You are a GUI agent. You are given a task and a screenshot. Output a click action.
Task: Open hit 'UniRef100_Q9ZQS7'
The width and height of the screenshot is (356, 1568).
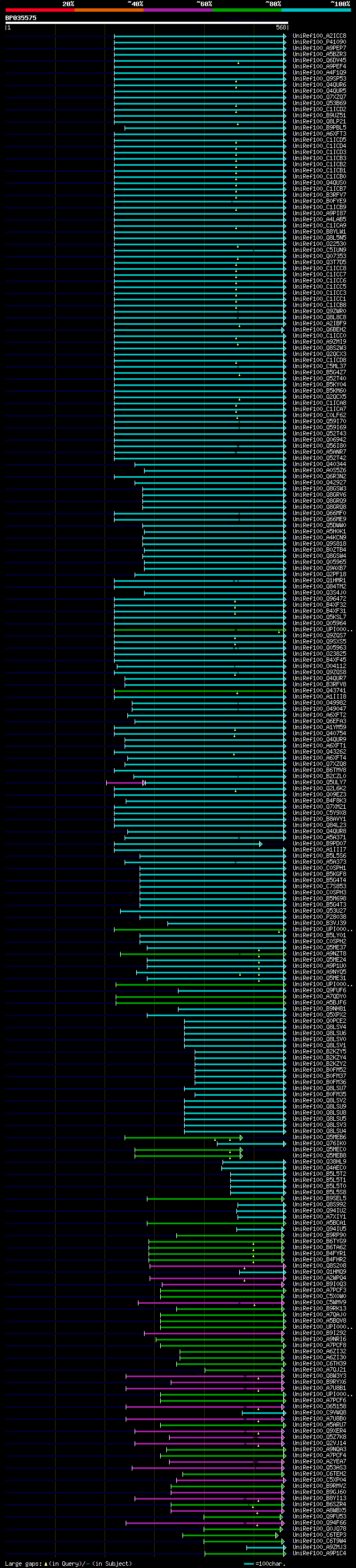(319, 635)
